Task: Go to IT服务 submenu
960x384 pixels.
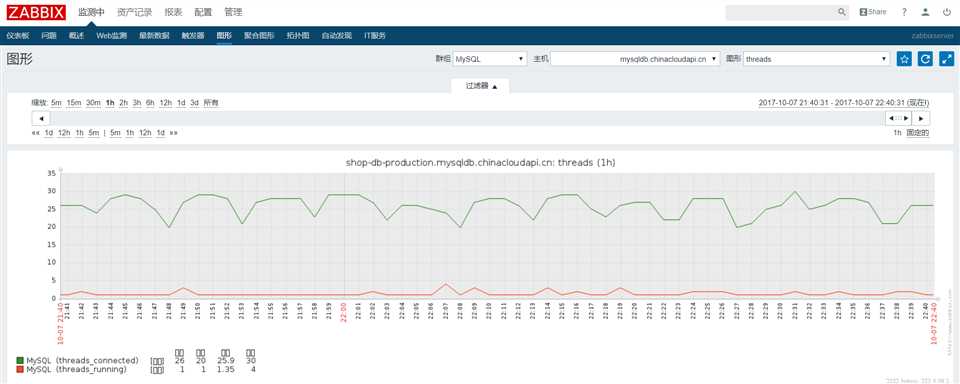Action: pyautogui.click(x=375, y=36)
